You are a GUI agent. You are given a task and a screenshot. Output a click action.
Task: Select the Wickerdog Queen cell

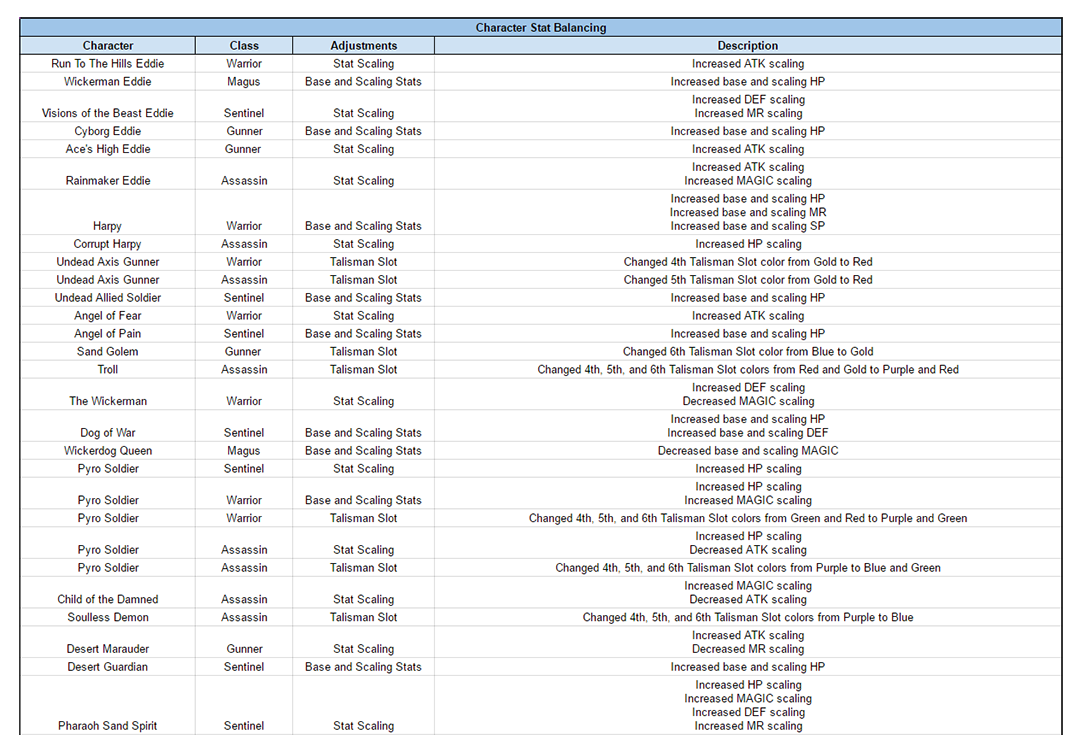[x=108, y=451]
